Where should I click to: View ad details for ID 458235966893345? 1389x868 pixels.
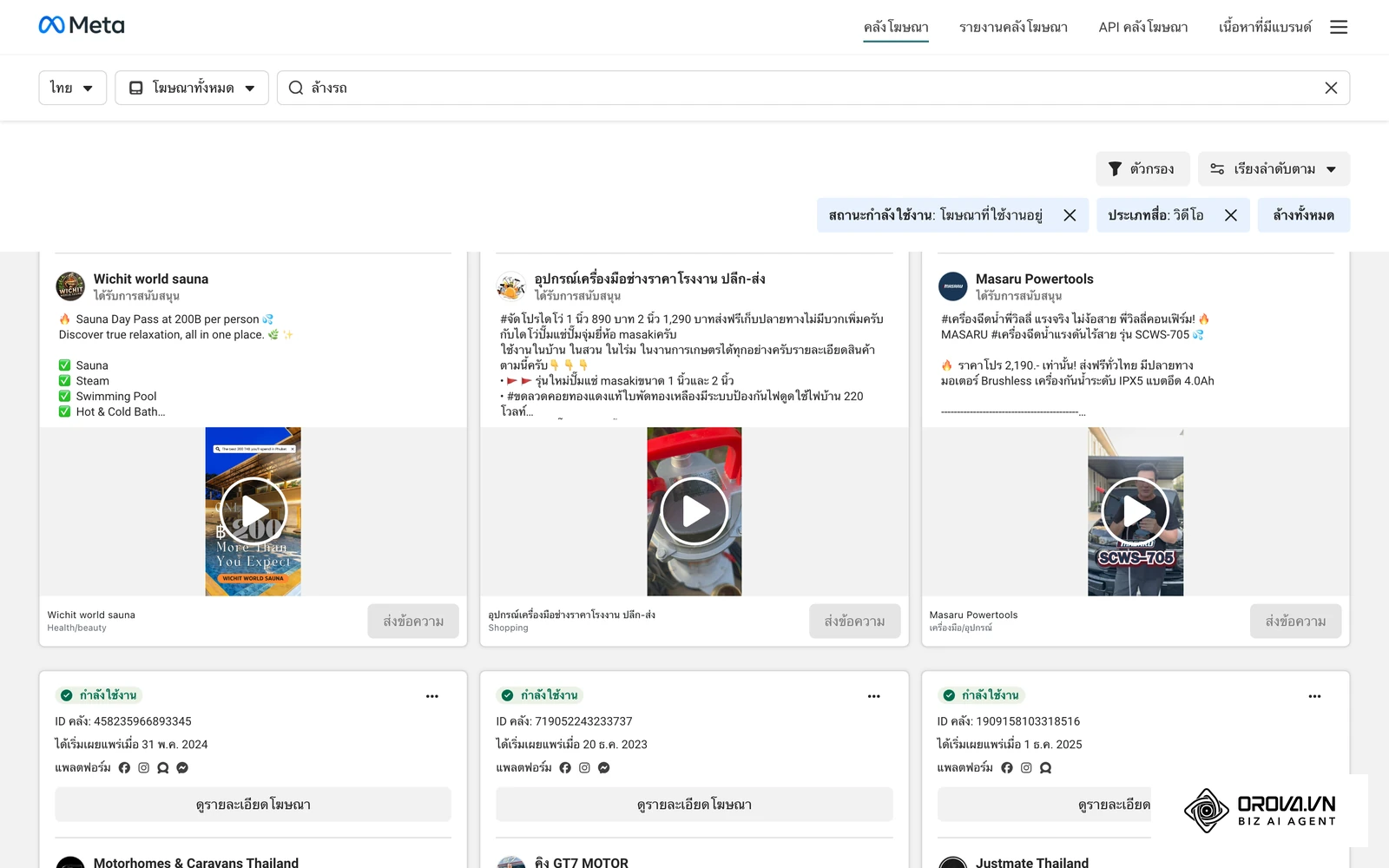coord(253,805)
